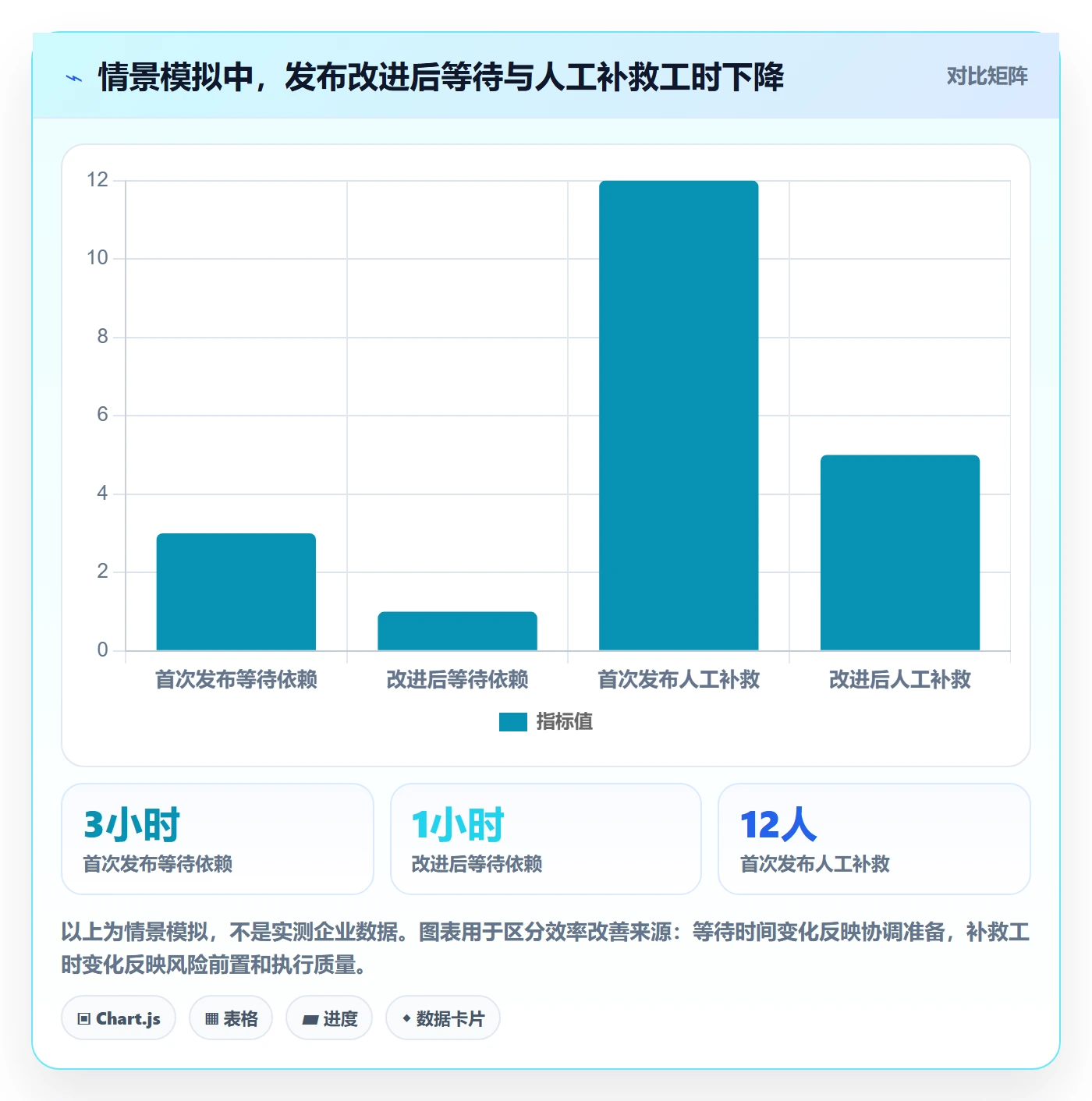Screen dimensions: 1092x1101
Task: Click the y-axis tick label 12
Action: (x=97, y=180)
